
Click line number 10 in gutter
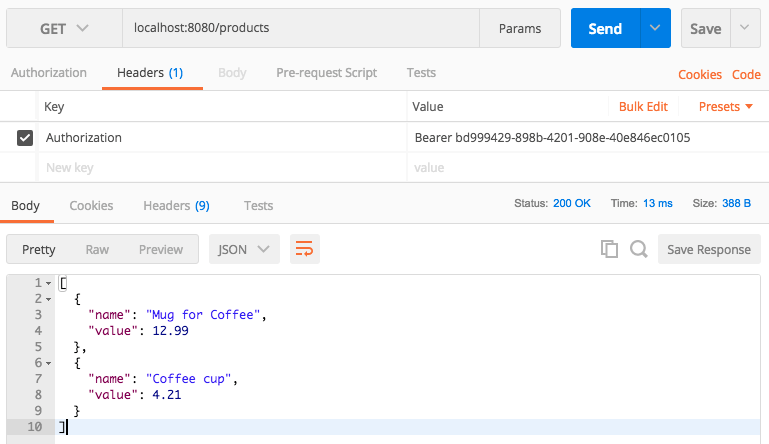(34, 427)
